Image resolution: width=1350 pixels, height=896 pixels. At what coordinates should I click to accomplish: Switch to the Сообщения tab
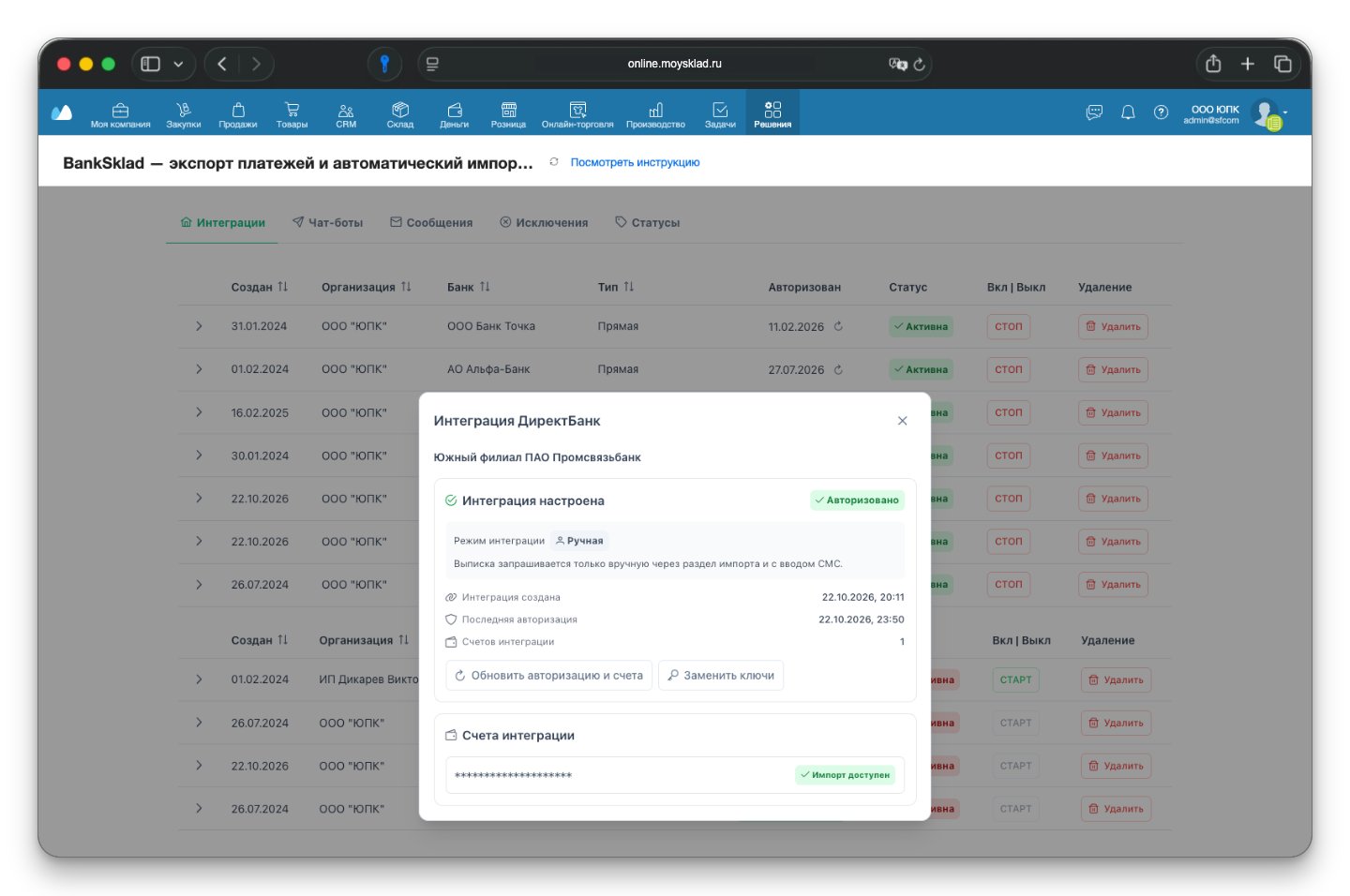(x=431, y=223)
